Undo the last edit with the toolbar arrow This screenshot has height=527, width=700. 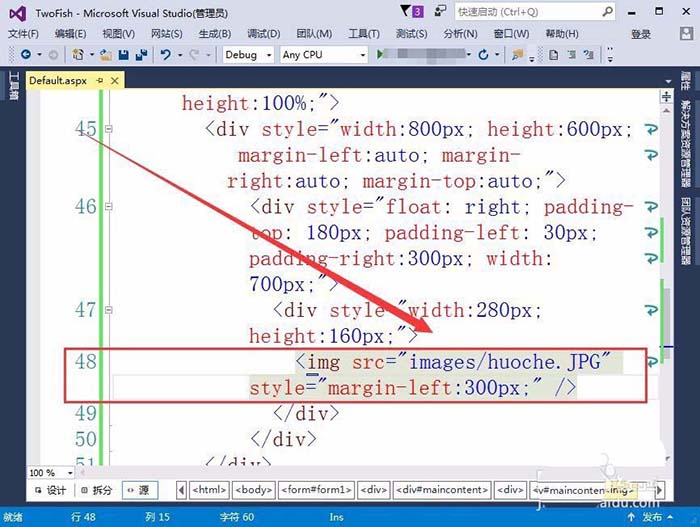(166, 54)
